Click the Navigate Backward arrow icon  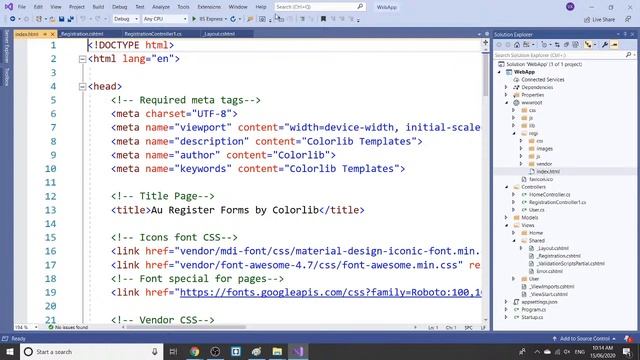(13, 19)
